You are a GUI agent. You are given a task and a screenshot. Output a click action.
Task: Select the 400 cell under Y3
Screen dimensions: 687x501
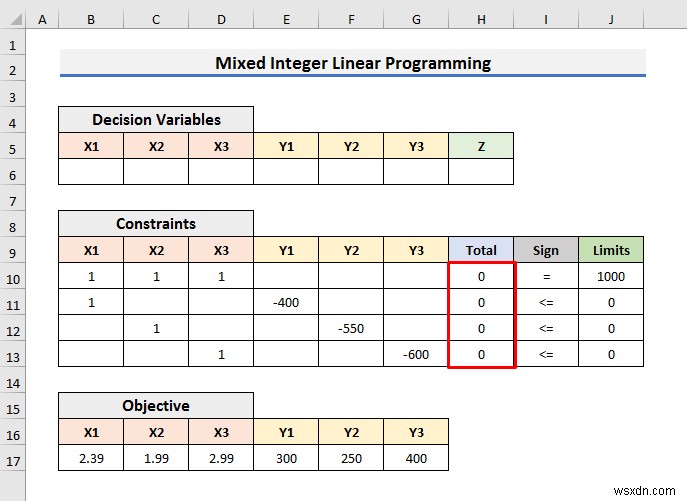[416, 458]
